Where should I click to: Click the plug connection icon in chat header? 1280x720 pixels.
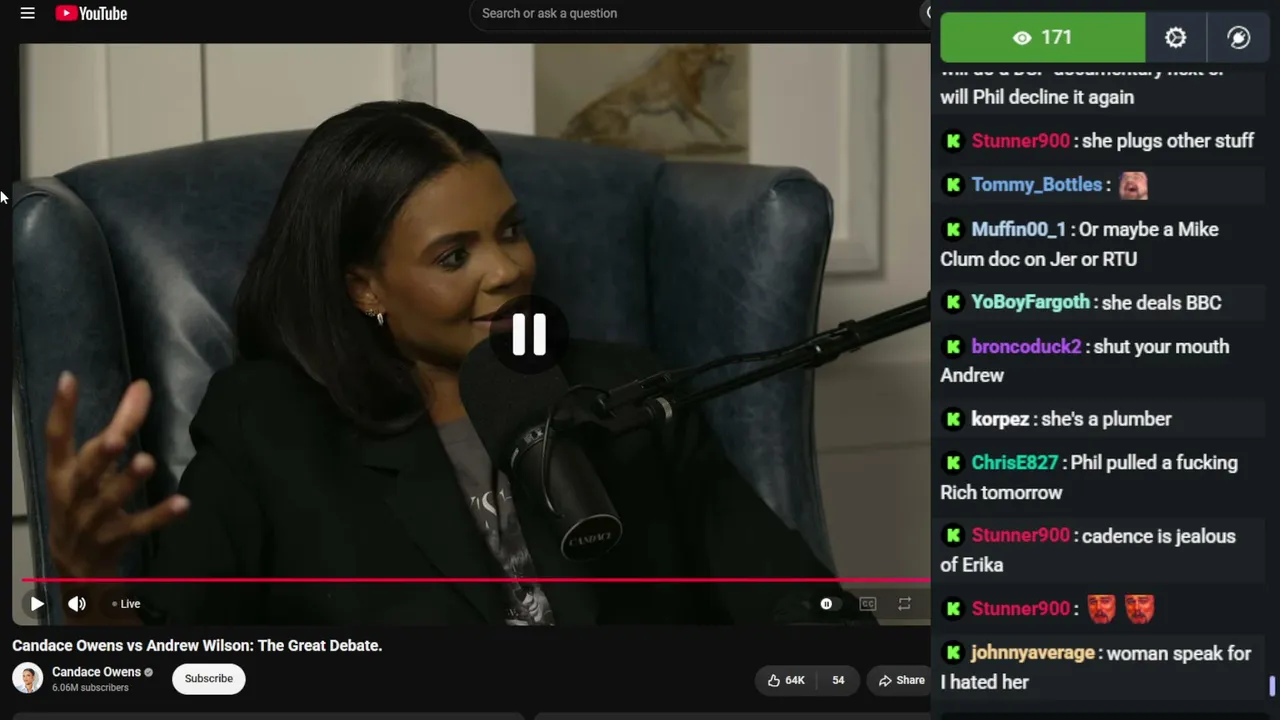pos(1238,38)
